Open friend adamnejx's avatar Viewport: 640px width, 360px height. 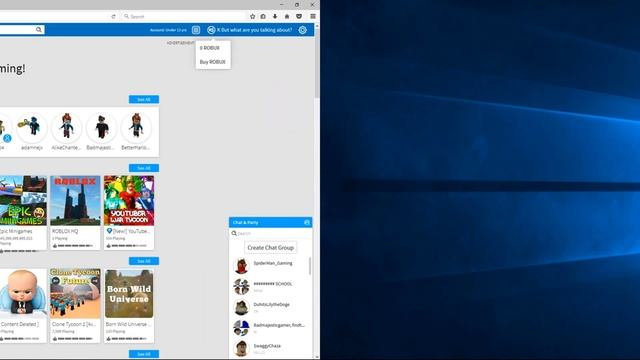(32, 127)
